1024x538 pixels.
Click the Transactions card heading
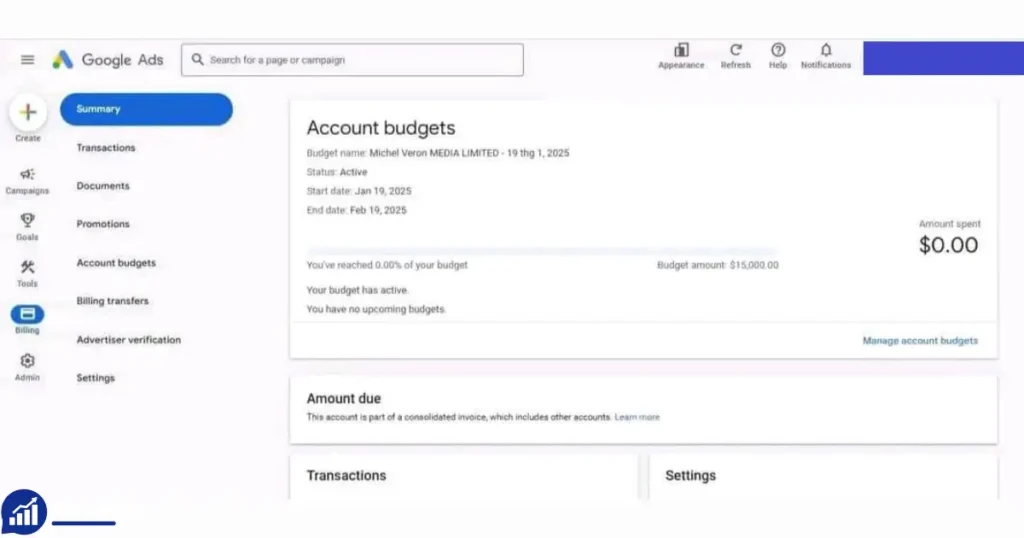click(346, 476)
